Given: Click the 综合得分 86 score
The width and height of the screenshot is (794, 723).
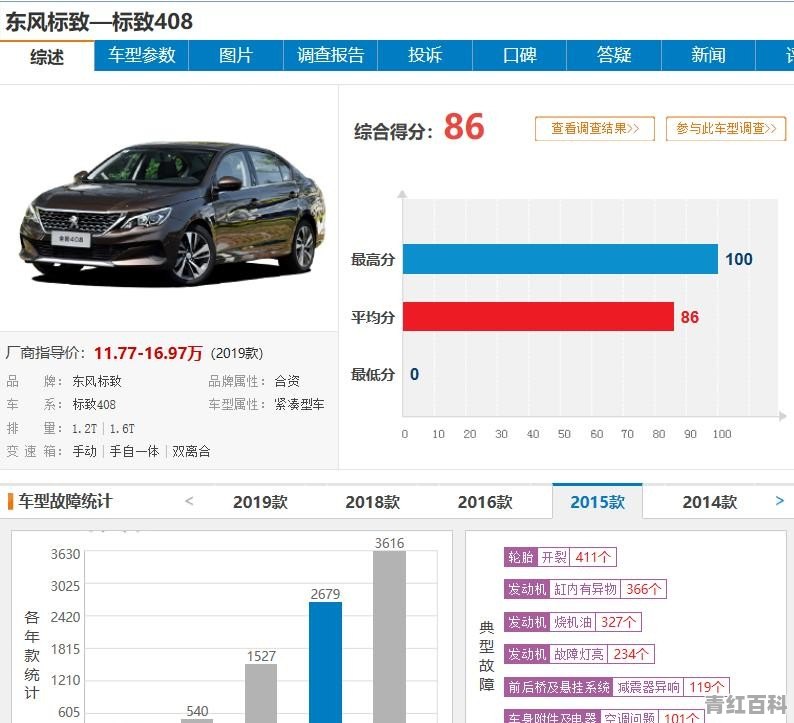Looking at the screenshot, I should pos(419,128).
